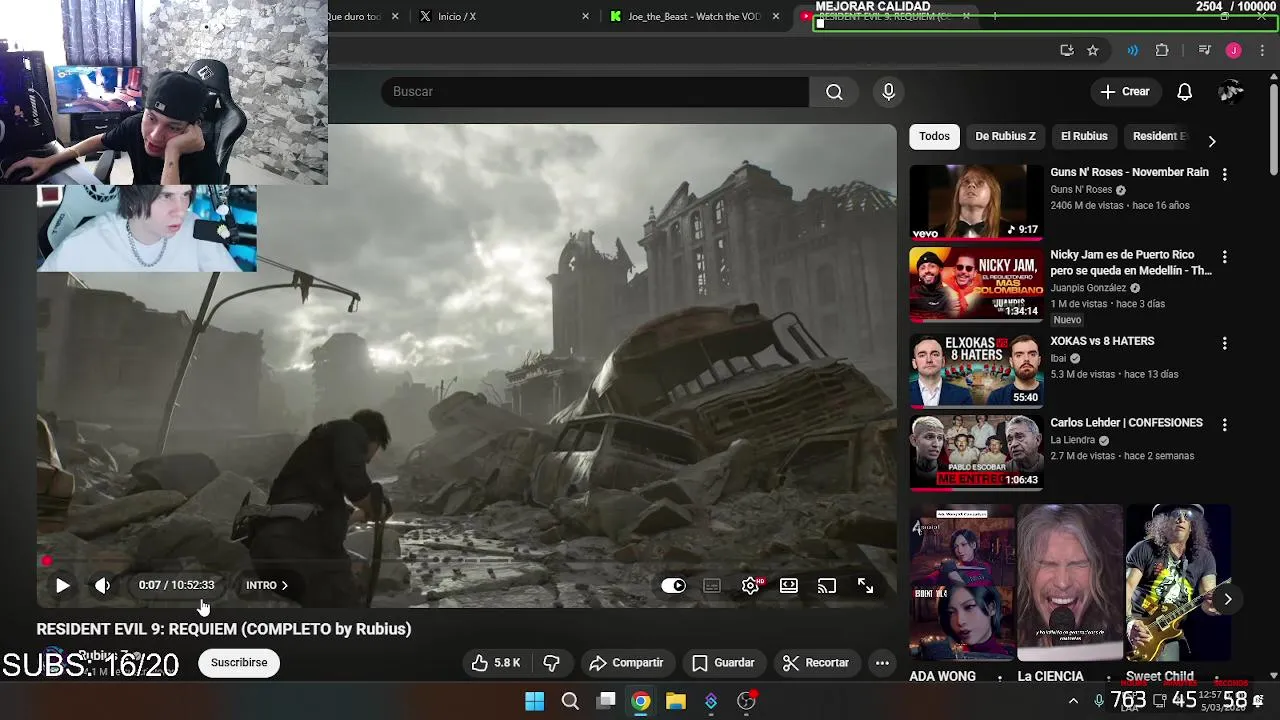Click the Recortar clip button

(x=816, y=663)
